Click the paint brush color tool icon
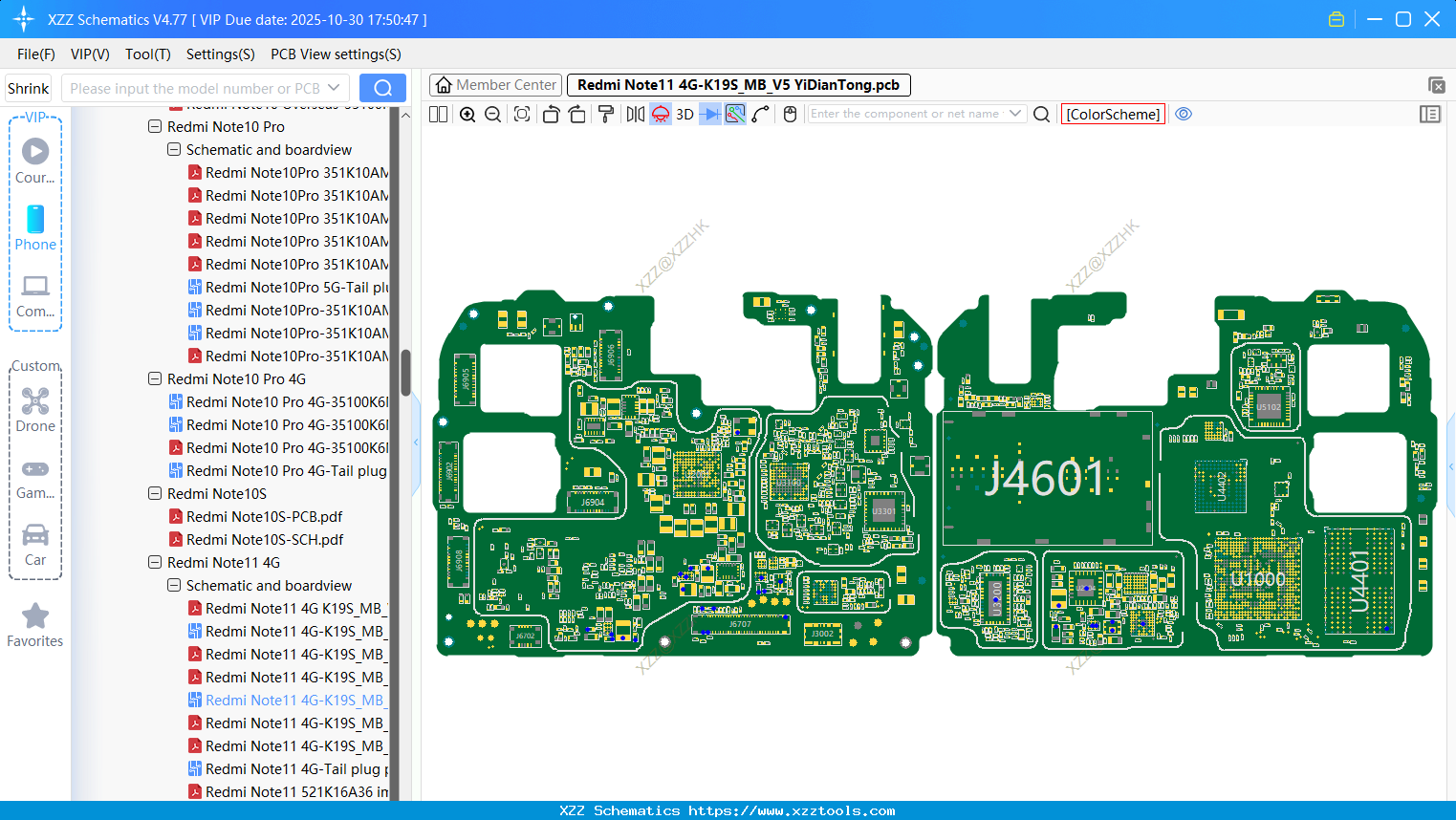Screen dimensions: 1456x820 click(x=606, y=114)
